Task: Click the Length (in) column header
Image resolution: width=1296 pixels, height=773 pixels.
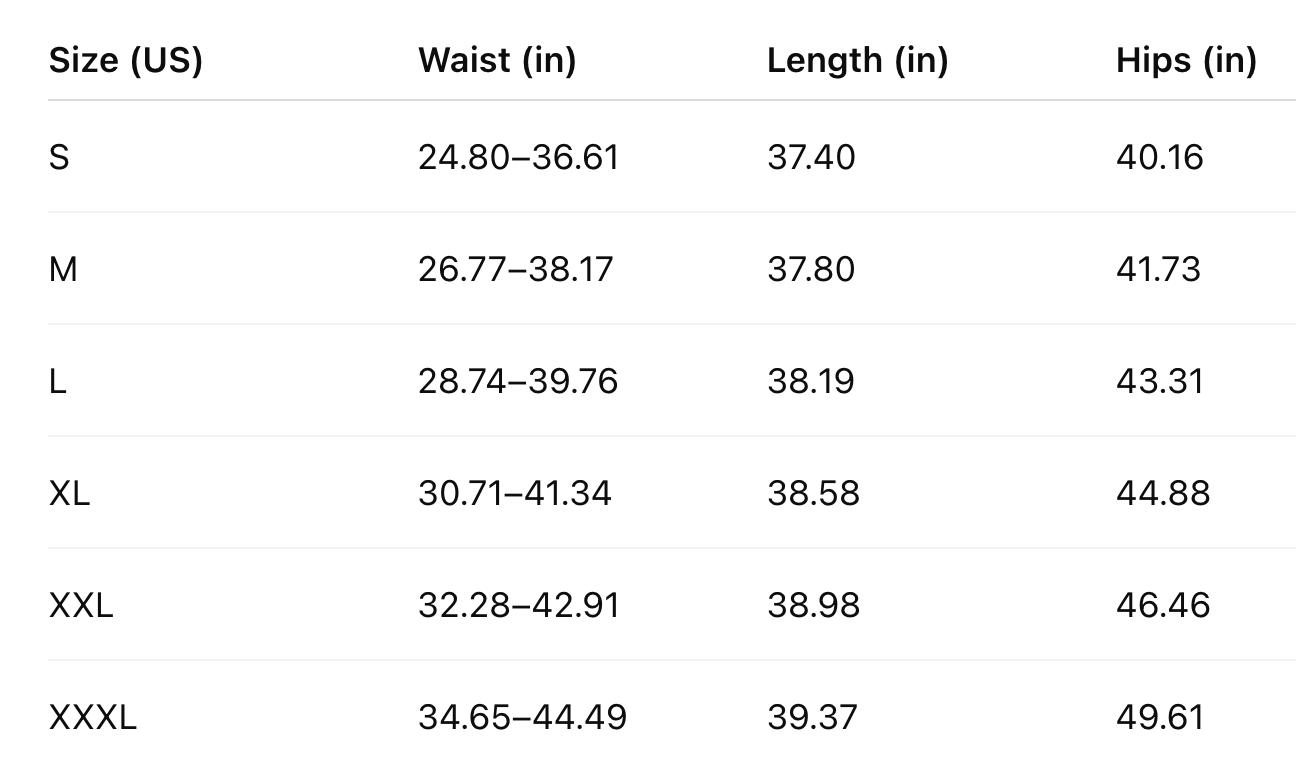Action: click(x=857, y=60)
